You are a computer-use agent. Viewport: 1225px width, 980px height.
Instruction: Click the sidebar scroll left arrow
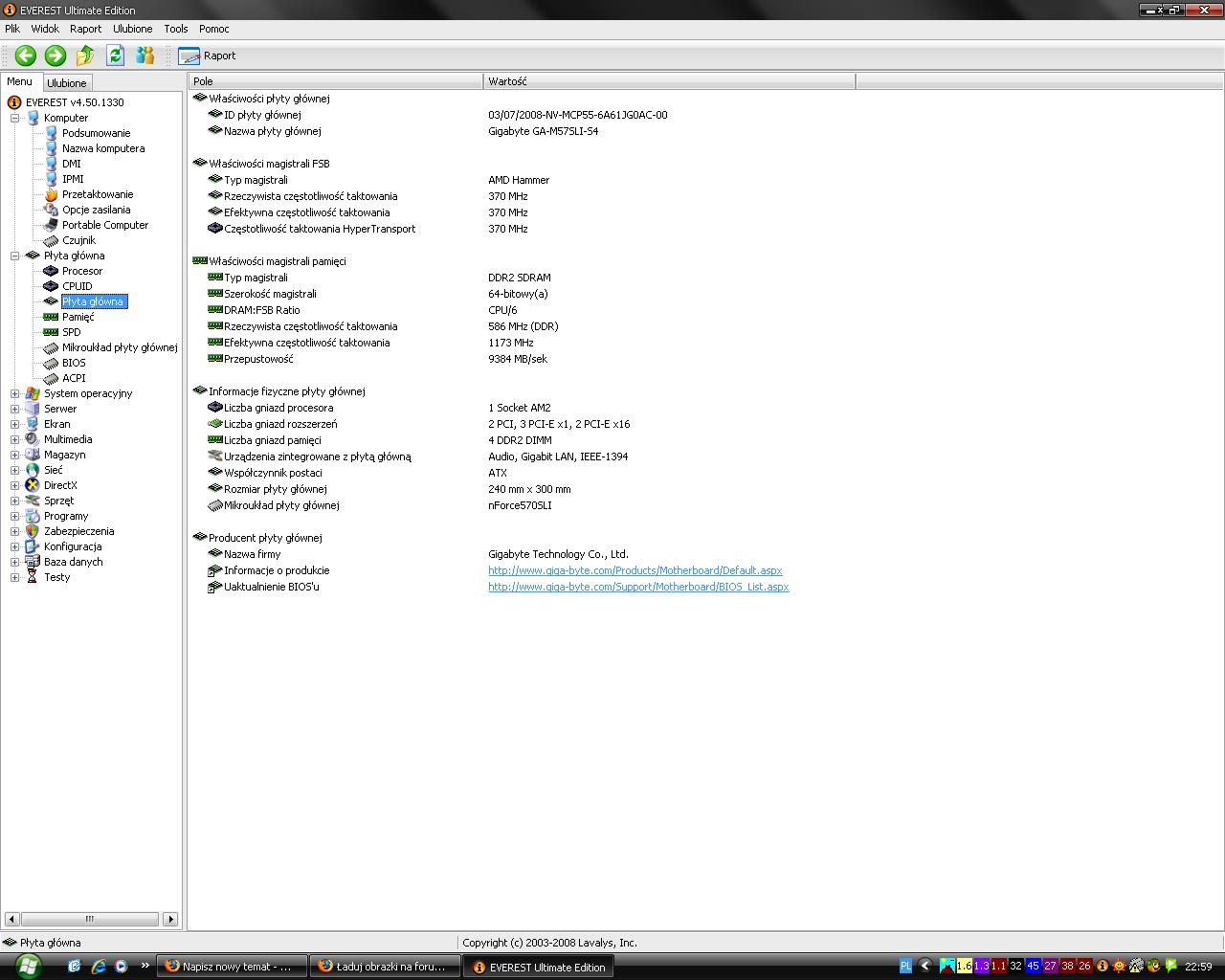tap(11, 919)
